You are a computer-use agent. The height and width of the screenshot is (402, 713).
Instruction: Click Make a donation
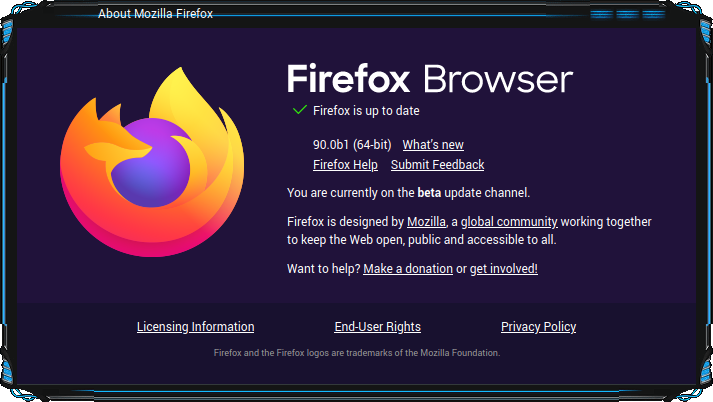tap(408, 269)
